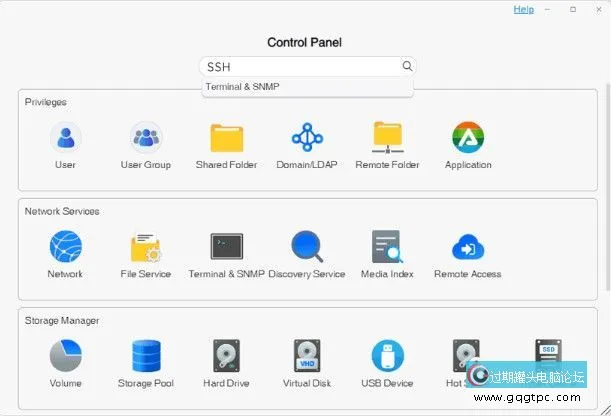The width and height of the screenshot is (611, 416).
Task: Open User Group management
Action: point(146,138)
